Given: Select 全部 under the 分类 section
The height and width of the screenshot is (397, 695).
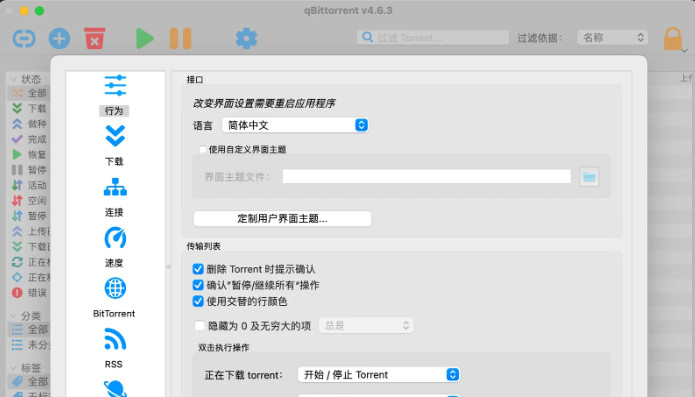Looking at the screenshot, I should point(29,329).
